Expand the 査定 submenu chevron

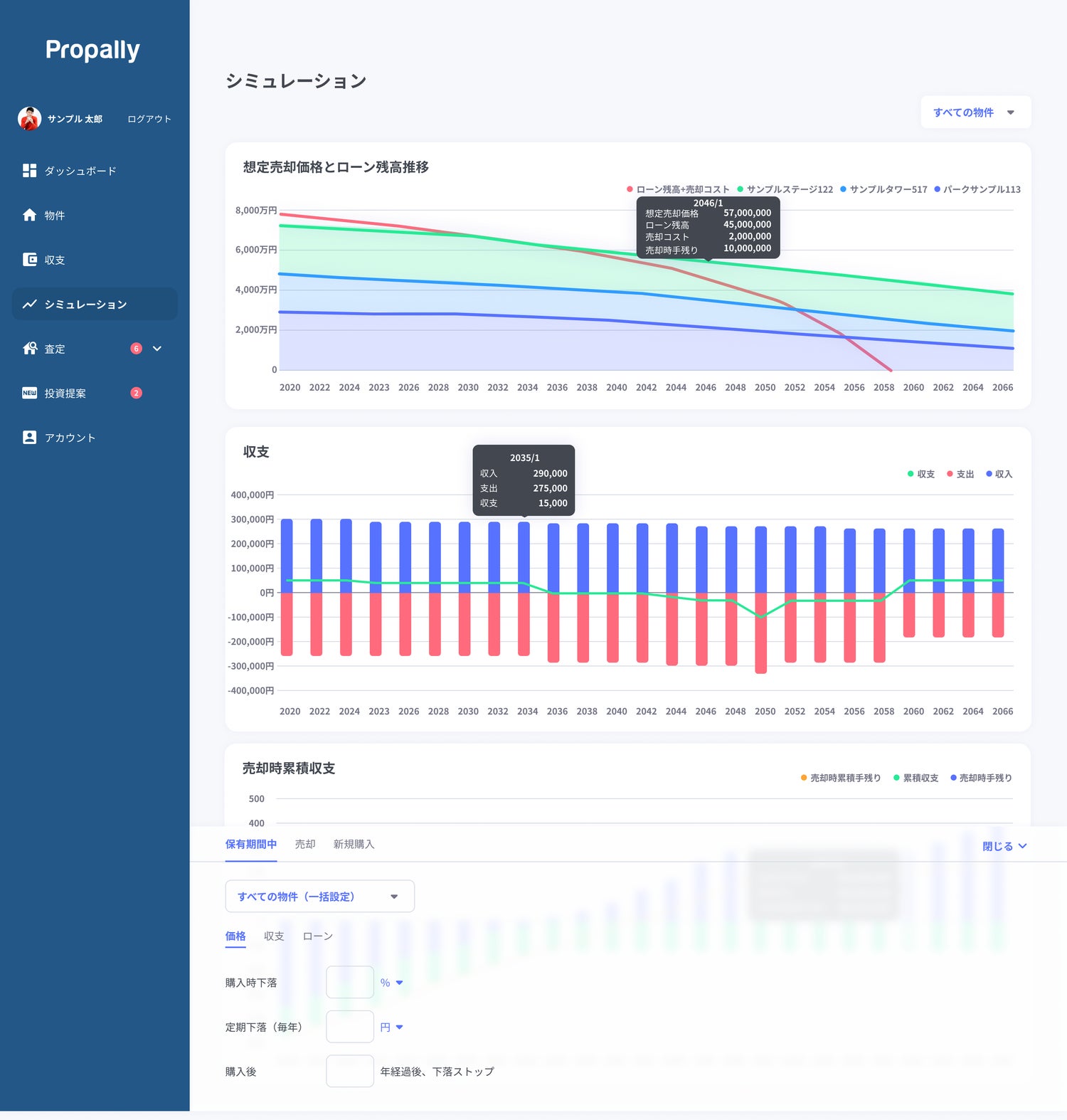pyautogui.click(x=157, y=349)
